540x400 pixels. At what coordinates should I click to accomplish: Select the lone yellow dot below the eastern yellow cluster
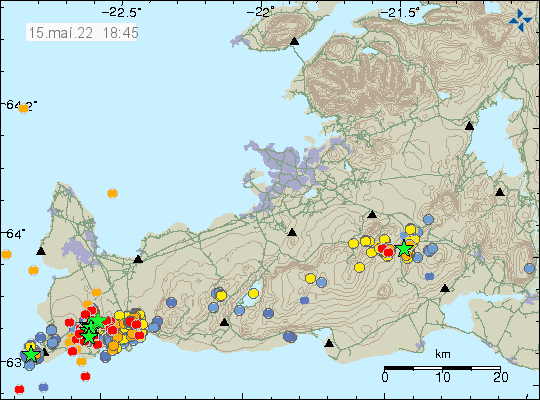(359, 267)
